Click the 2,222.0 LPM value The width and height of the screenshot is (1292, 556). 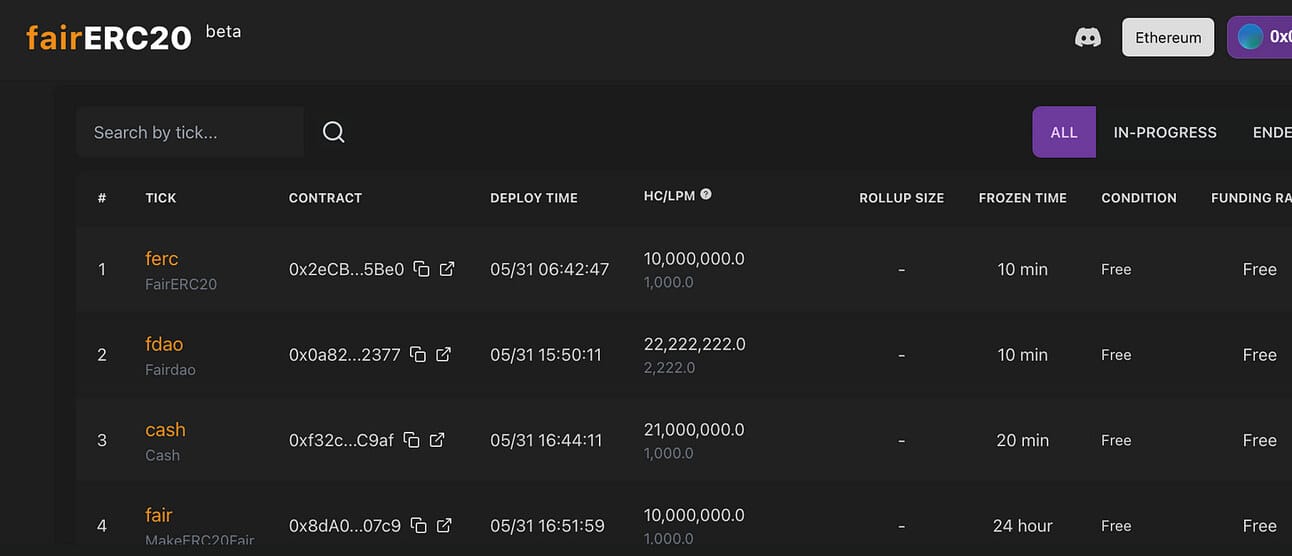(x=669, y=368)
